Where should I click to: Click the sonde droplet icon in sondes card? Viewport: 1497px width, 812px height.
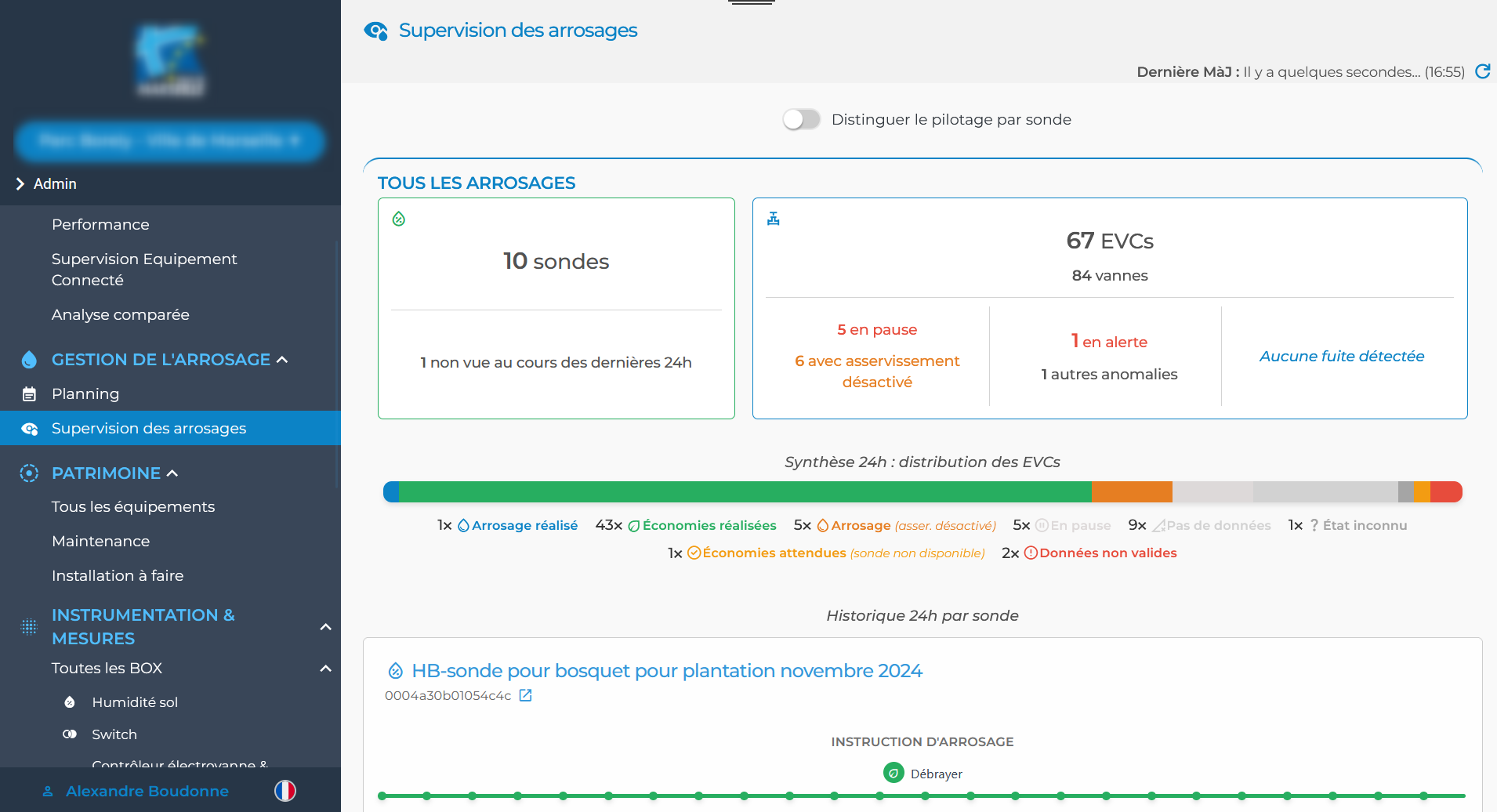(x=399, y=219)
